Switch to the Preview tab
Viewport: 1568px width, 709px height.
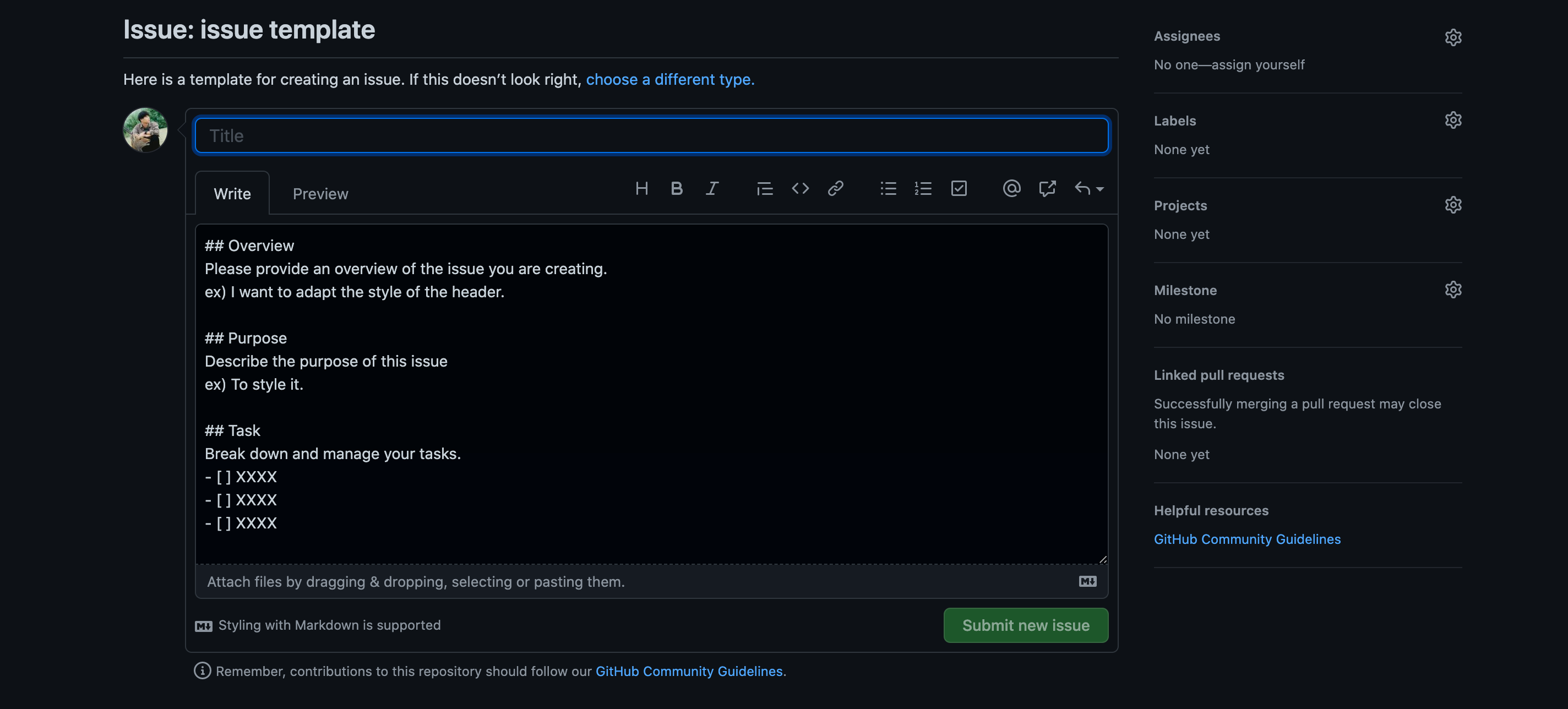click(320, 194)
